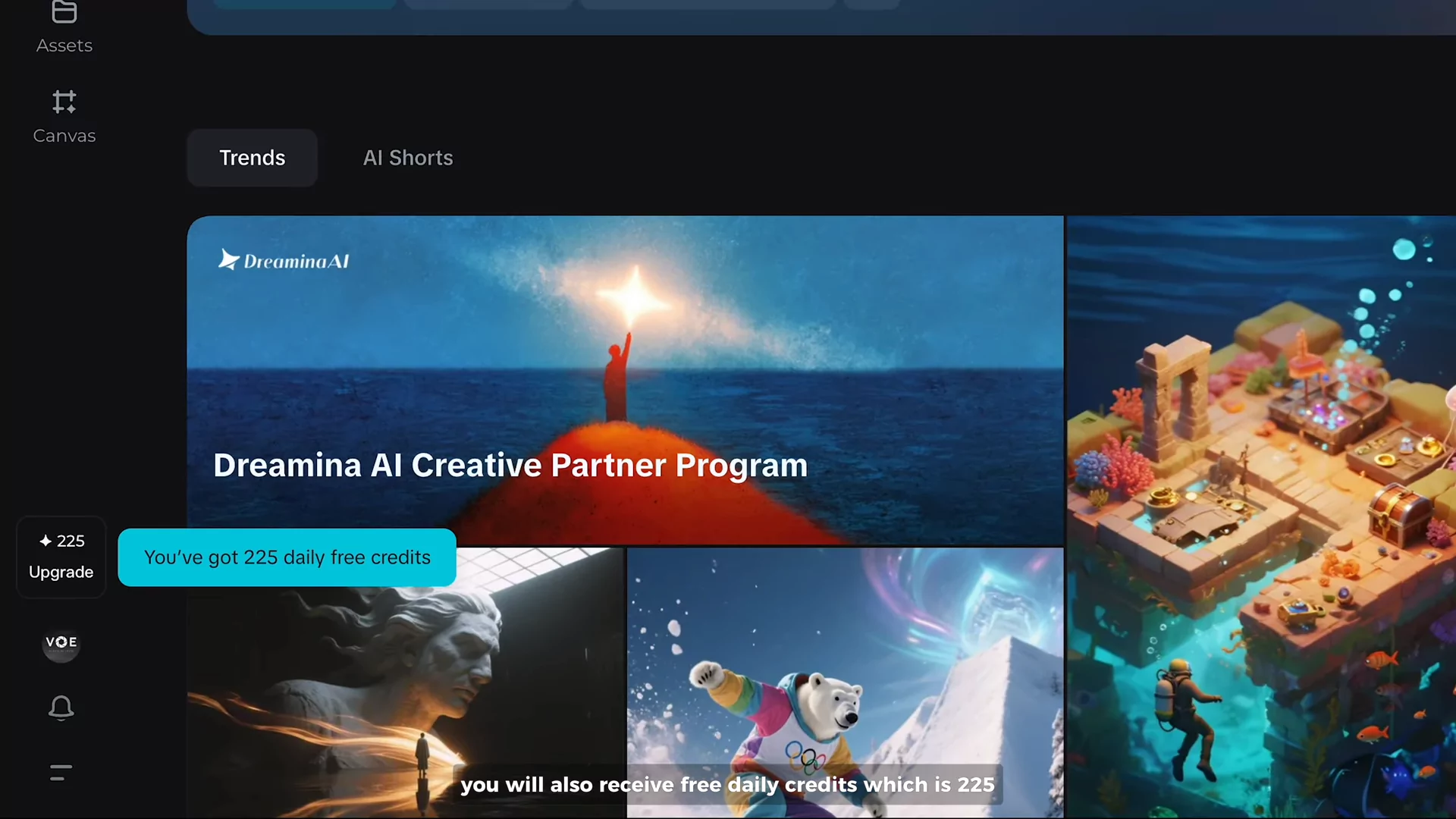Click the Assets folder icon
The height and width of the screenshot is (819, 1456).
[x=64, y=11]
